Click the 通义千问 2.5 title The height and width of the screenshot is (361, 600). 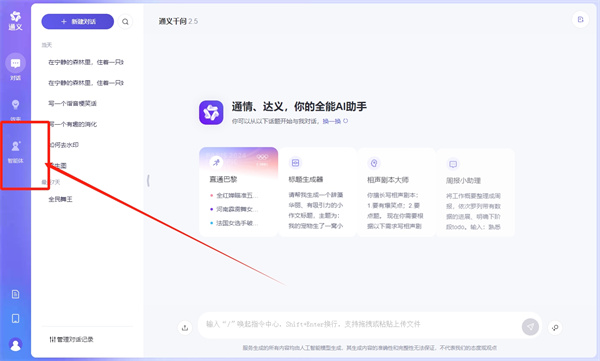[x=178, y=21]
